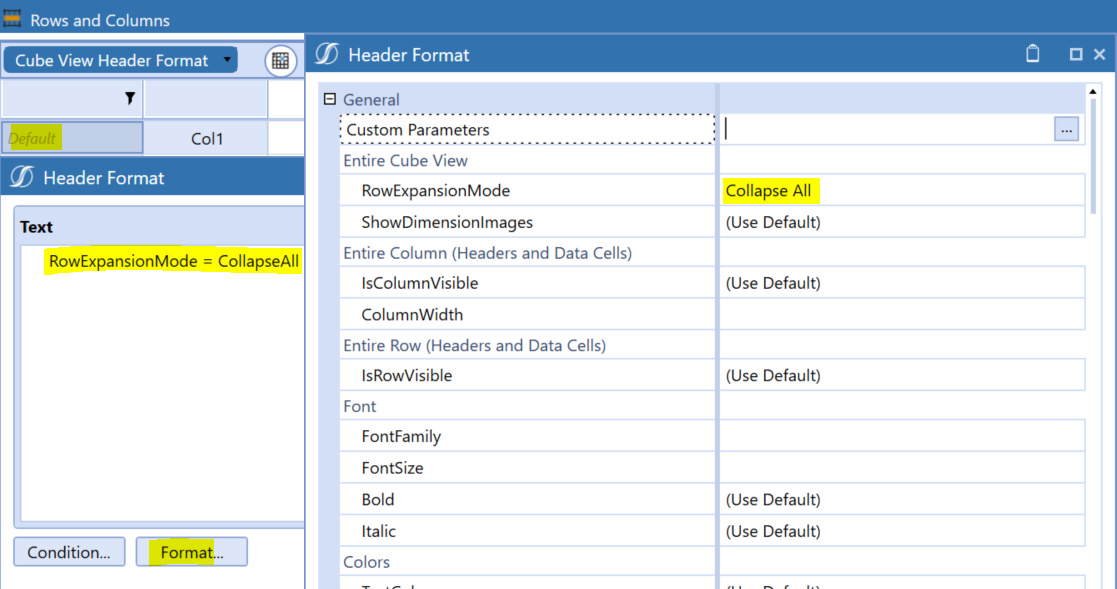Image resolution: width=1117 pixels, height=589 pixels.
Task: Click the Condition... button
Action: point(69,552)
